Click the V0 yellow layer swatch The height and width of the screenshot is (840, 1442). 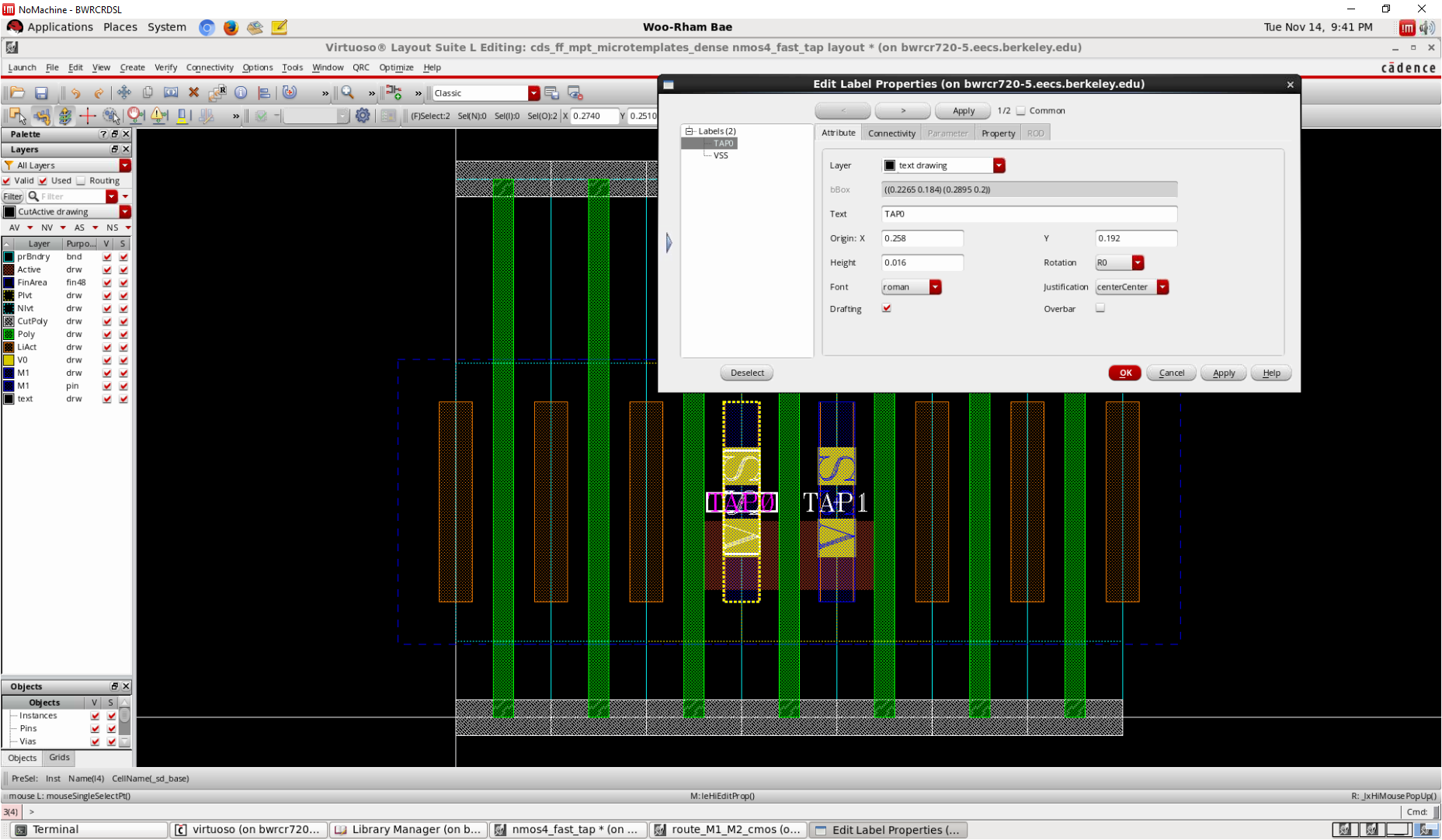coord(9,360)
